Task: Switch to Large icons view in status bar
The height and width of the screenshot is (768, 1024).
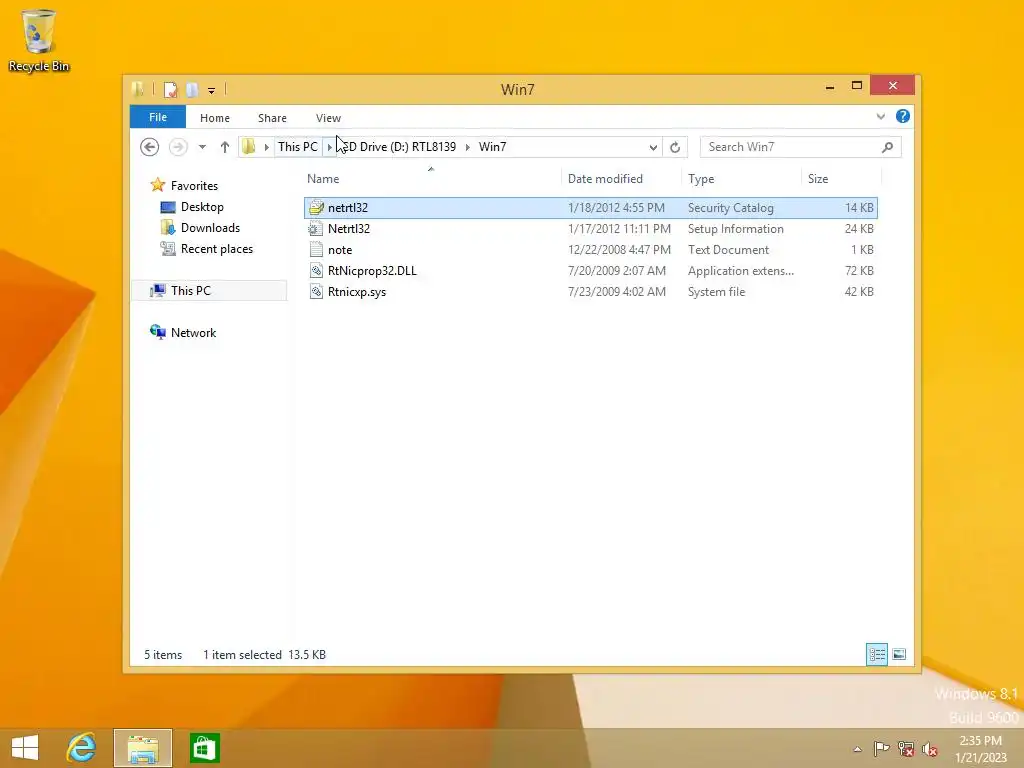Action: tap(899, 654)
